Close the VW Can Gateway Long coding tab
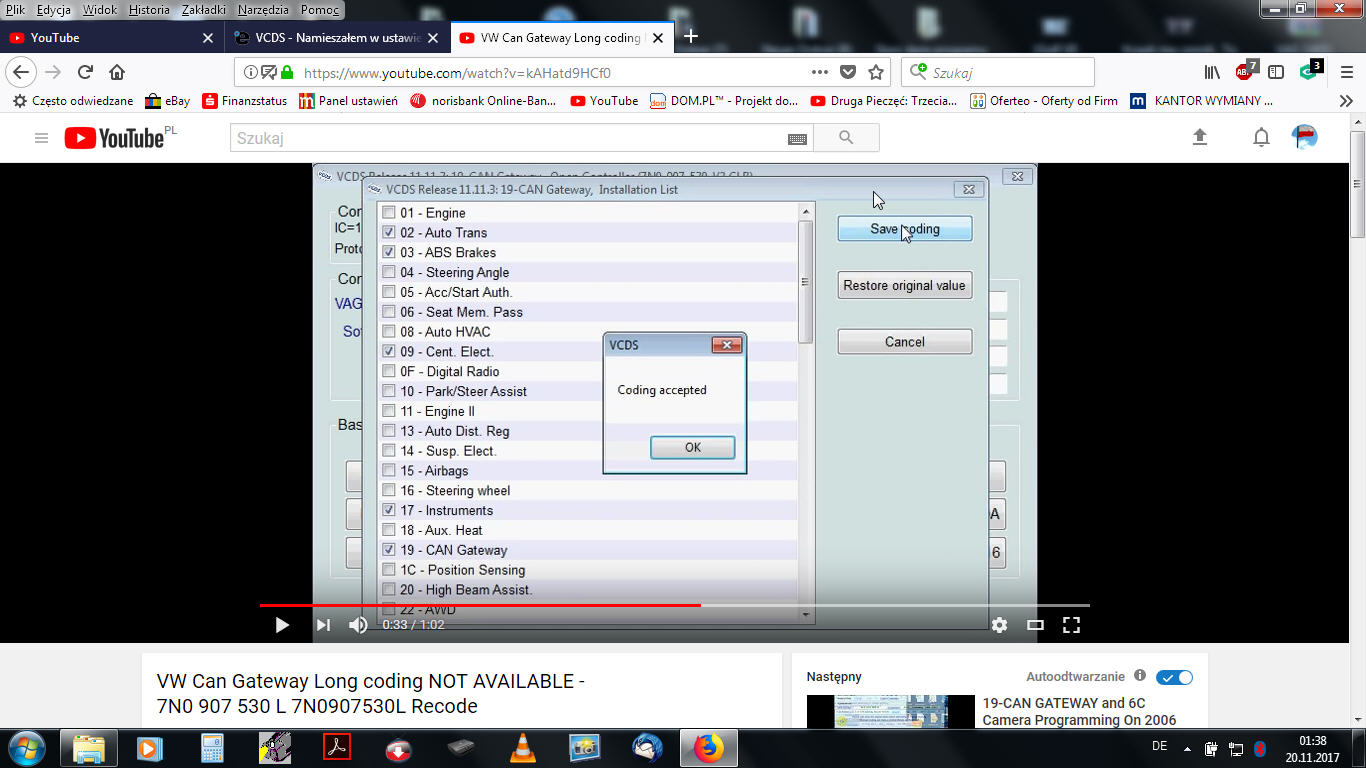This screenshot has width=1366, height=768. point(659,37)
